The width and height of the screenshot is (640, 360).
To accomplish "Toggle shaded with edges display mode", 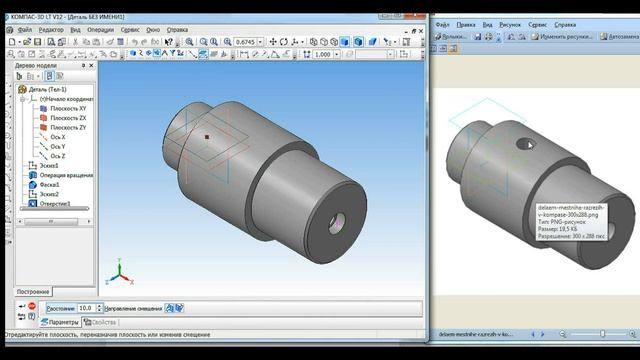I will [x=358, y=42].
